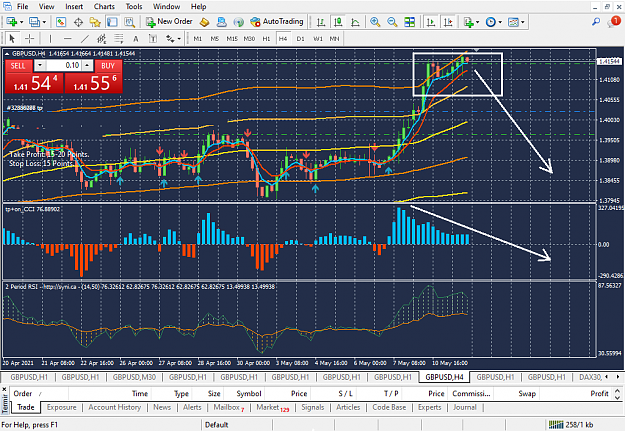This screenshot has width=625, height=431.
Task: Set timeframe to M15
Action: point(232,38)
